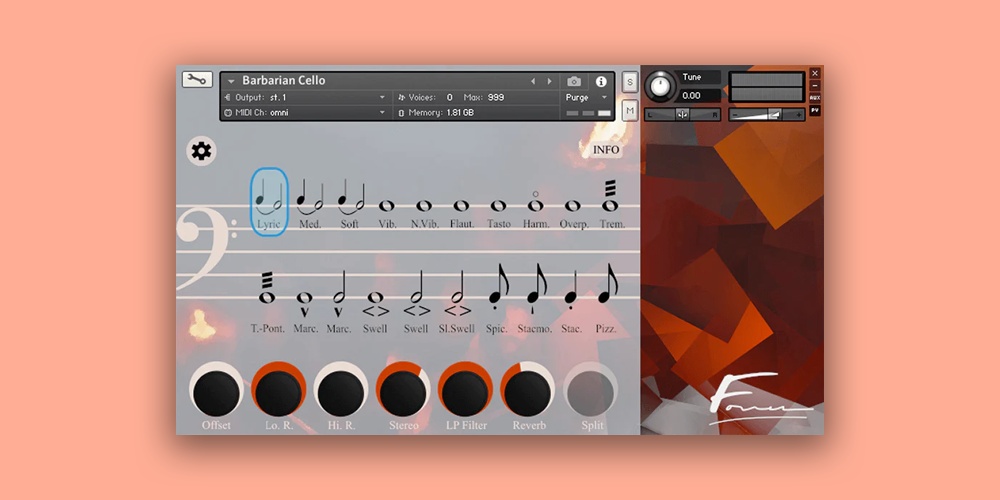Expand the Barbarian Cello instrument dropdown arrow
Screen dimensions: 1000x500
coord(231,81)
